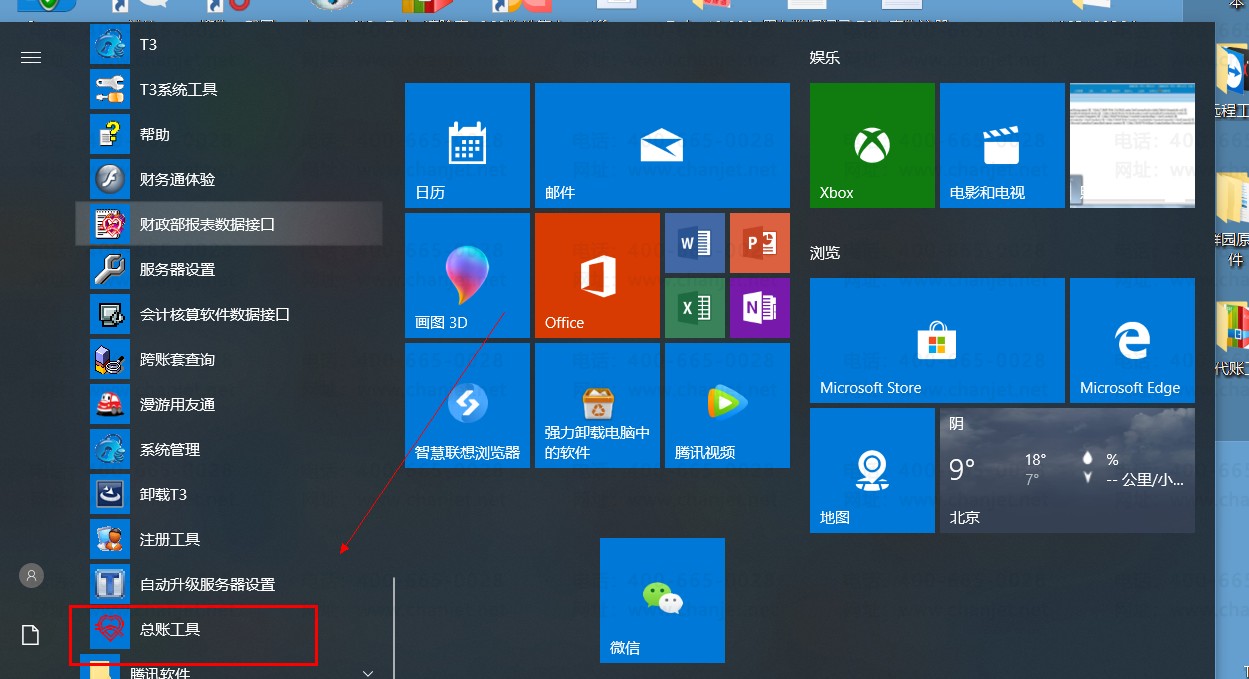Launch 会计核算软件数据接口
The width and height of the screenshot is (1249, 679).
228,314
